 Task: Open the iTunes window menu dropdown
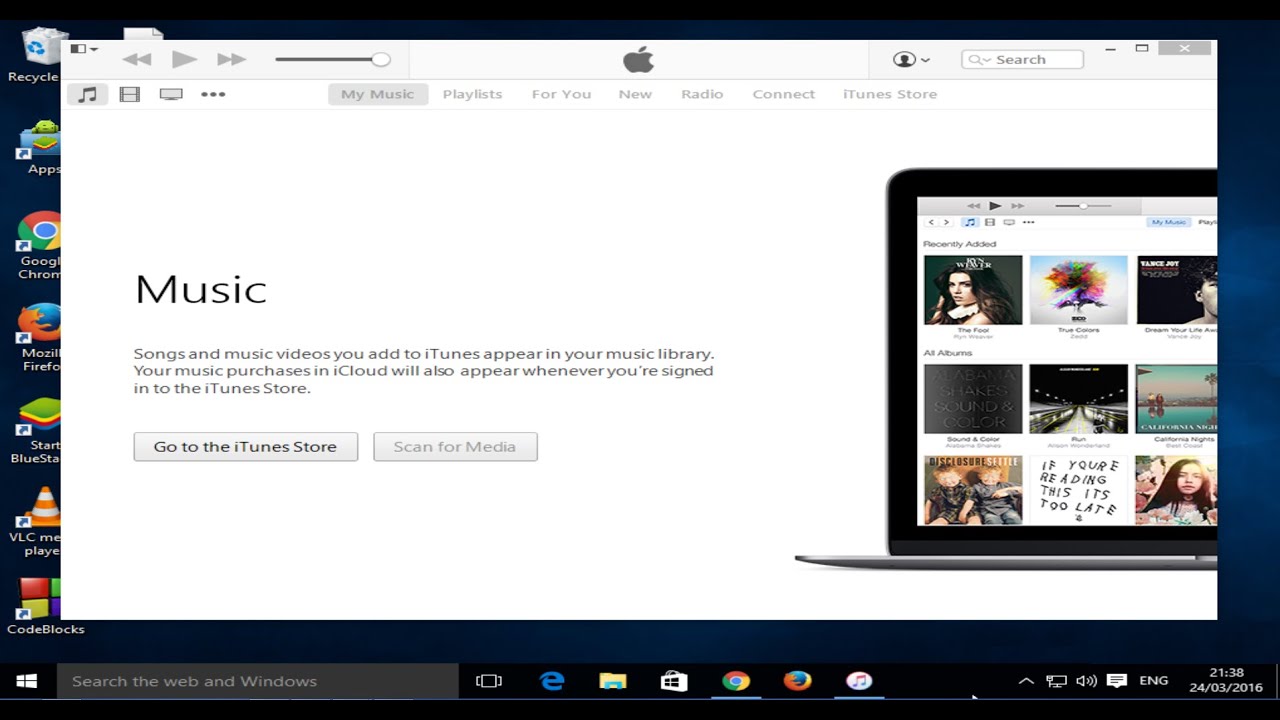click(84, 49)
